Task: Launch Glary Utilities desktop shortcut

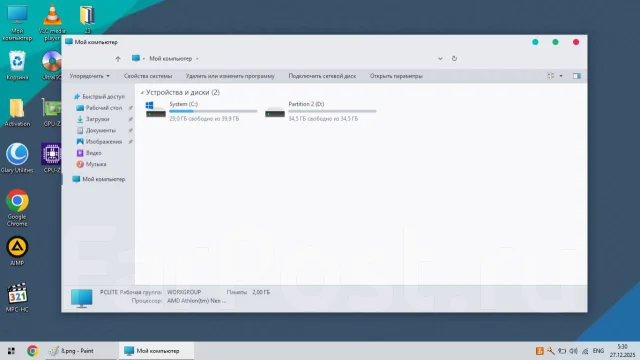Action: click(17, 158)
